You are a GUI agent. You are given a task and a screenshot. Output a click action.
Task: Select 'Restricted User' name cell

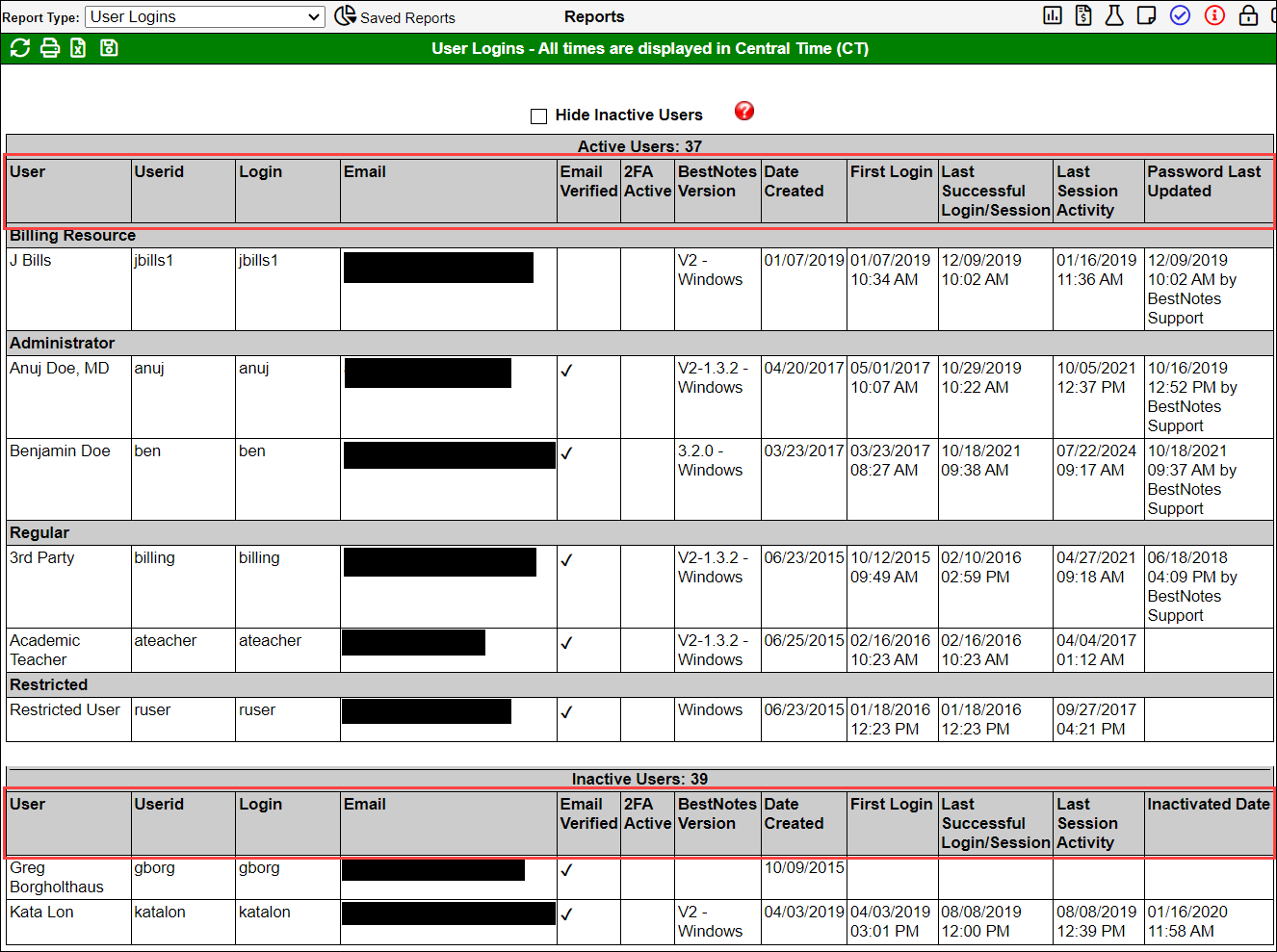68,719
